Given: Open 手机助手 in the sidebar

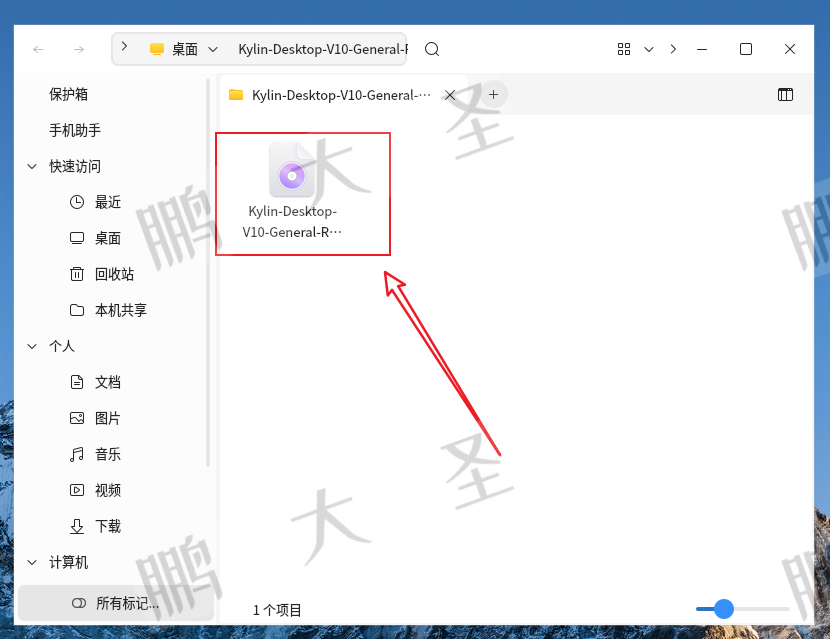Looking at the screenshot, I should point(75,130).
